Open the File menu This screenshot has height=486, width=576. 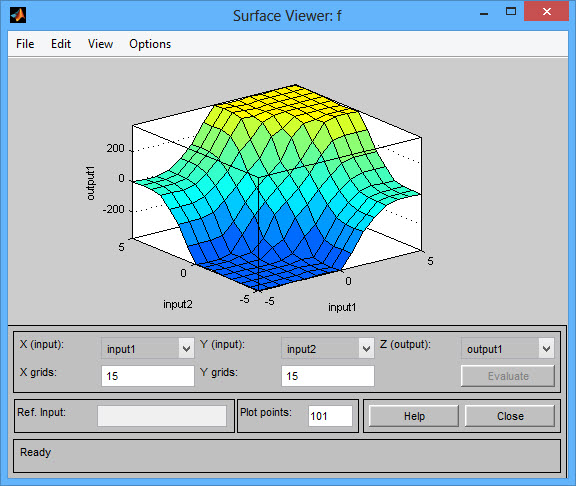(25, 44)
